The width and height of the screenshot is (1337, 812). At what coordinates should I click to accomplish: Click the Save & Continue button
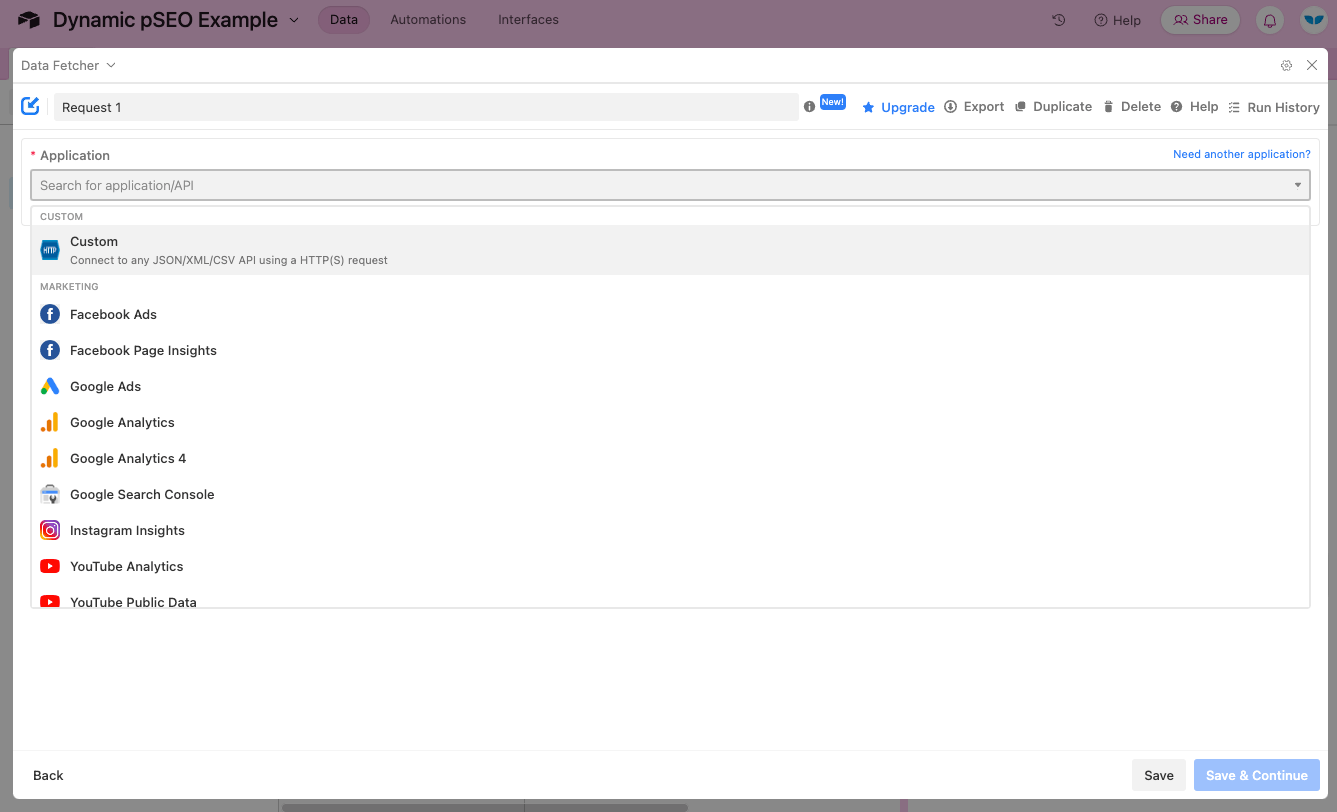pos(1257,775)
